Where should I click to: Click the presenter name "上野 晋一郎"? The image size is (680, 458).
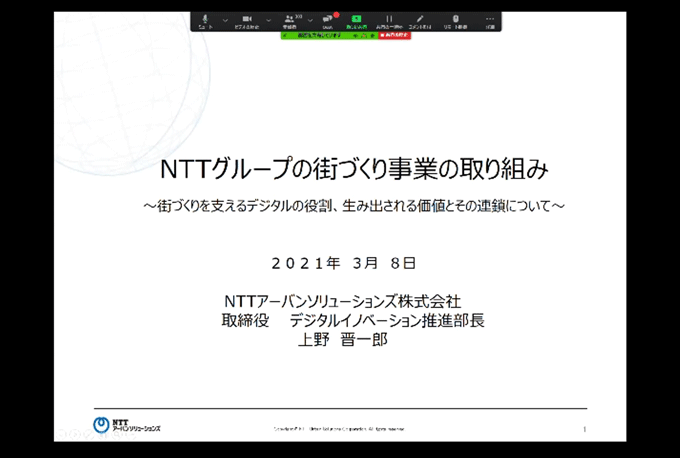pyautogui.click(x=343, y=340)
